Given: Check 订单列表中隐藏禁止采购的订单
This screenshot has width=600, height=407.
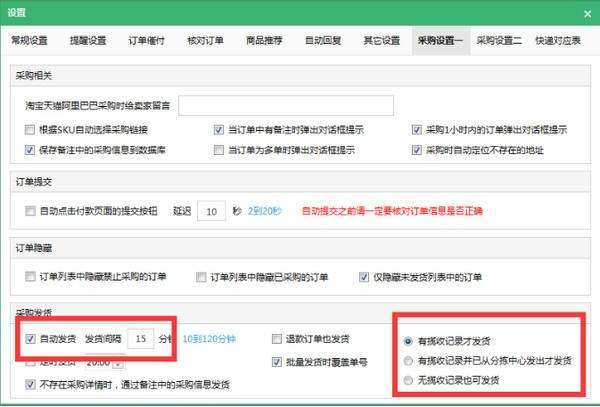Looking at the screenshot, I should coord(30,276).
